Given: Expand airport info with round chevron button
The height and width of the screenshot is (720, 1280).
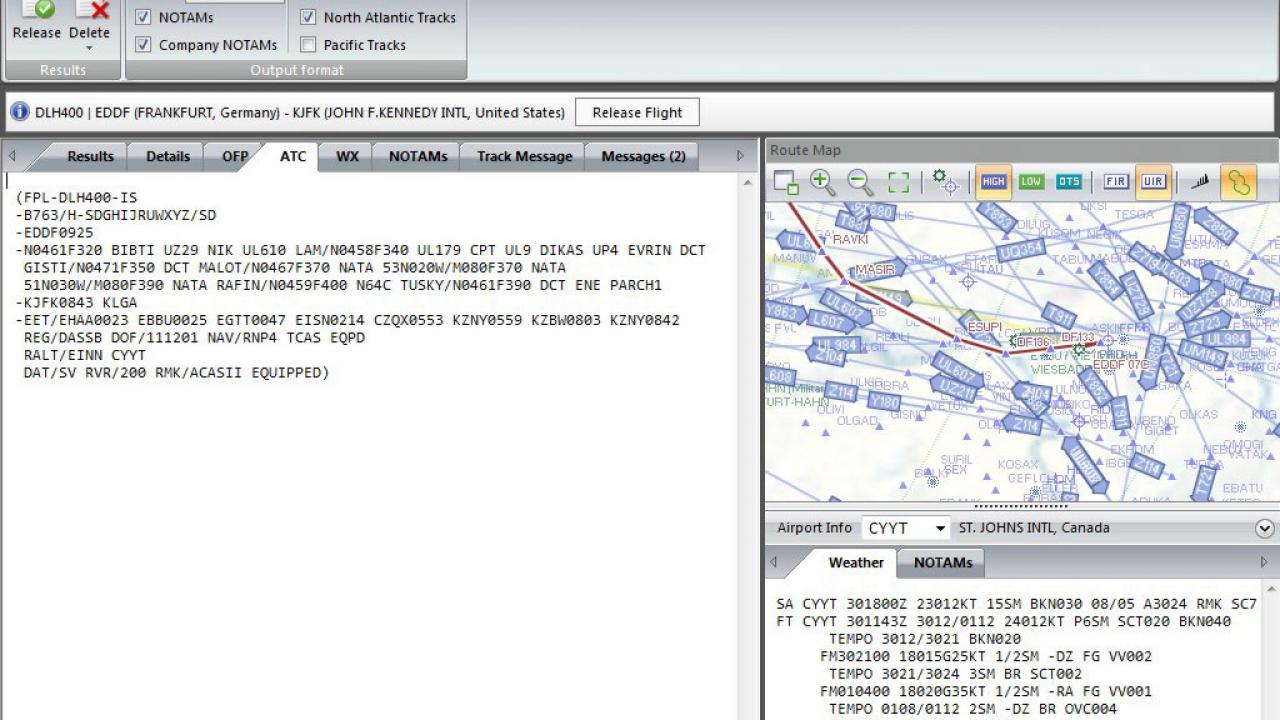Looking at the screenshot, I should point(1264,528).
